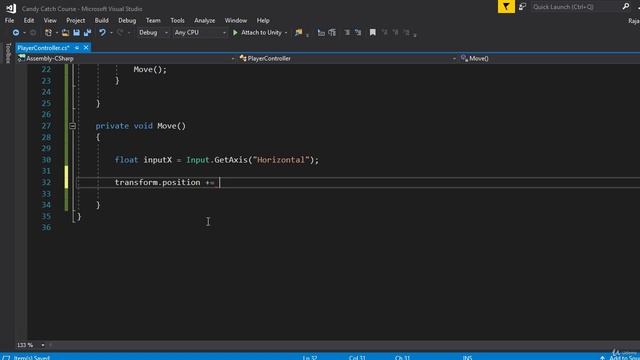The width and height of the screenshot is (640, 360).
Task: Click the Move(); call on line 22
Action: (150, 70)
